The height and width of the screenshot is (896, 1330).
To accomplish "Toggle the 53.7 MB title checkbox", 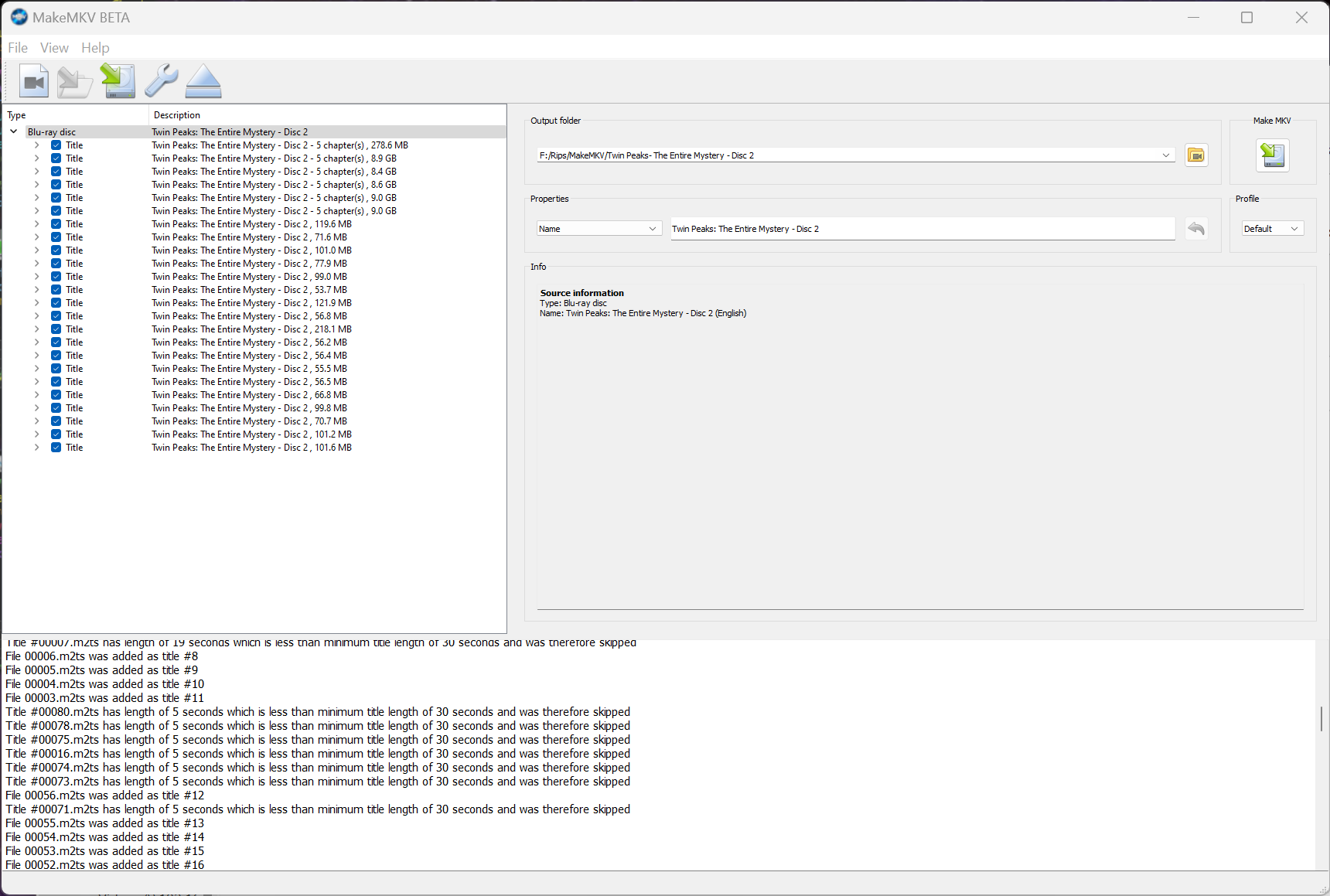I will coord(56,290).
